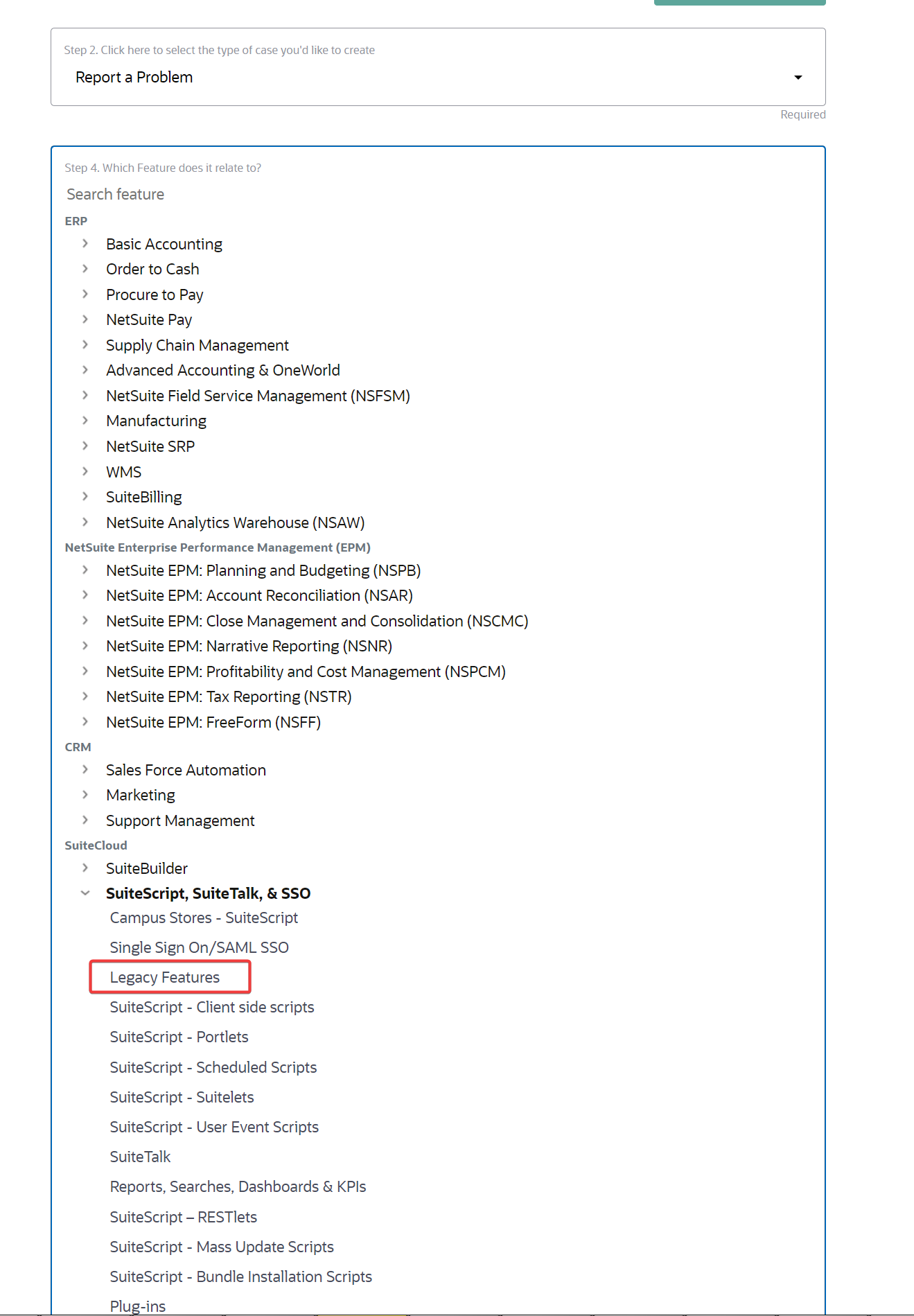914x1316 pixels.
Task: Select Support Management category label
Action: pos(180,821)
